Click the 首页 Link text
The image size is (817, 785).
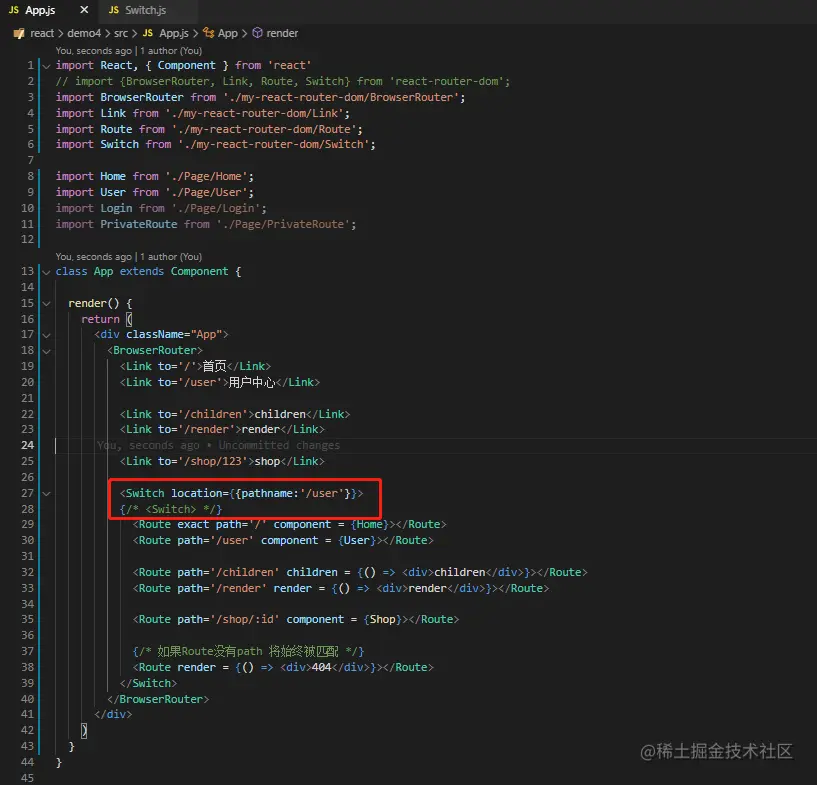coord(215,366)
